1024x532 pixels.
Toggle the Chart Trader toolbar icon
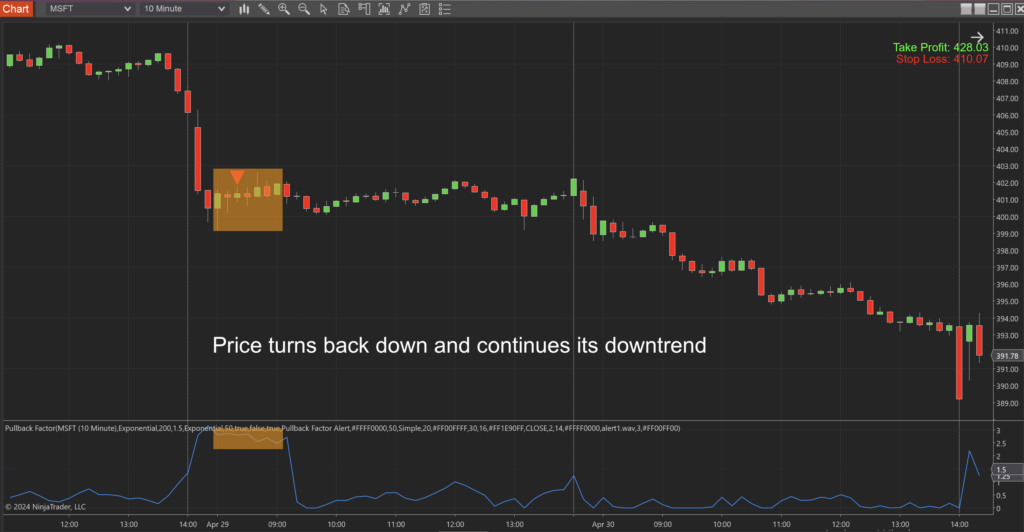[x=364, y=9]
